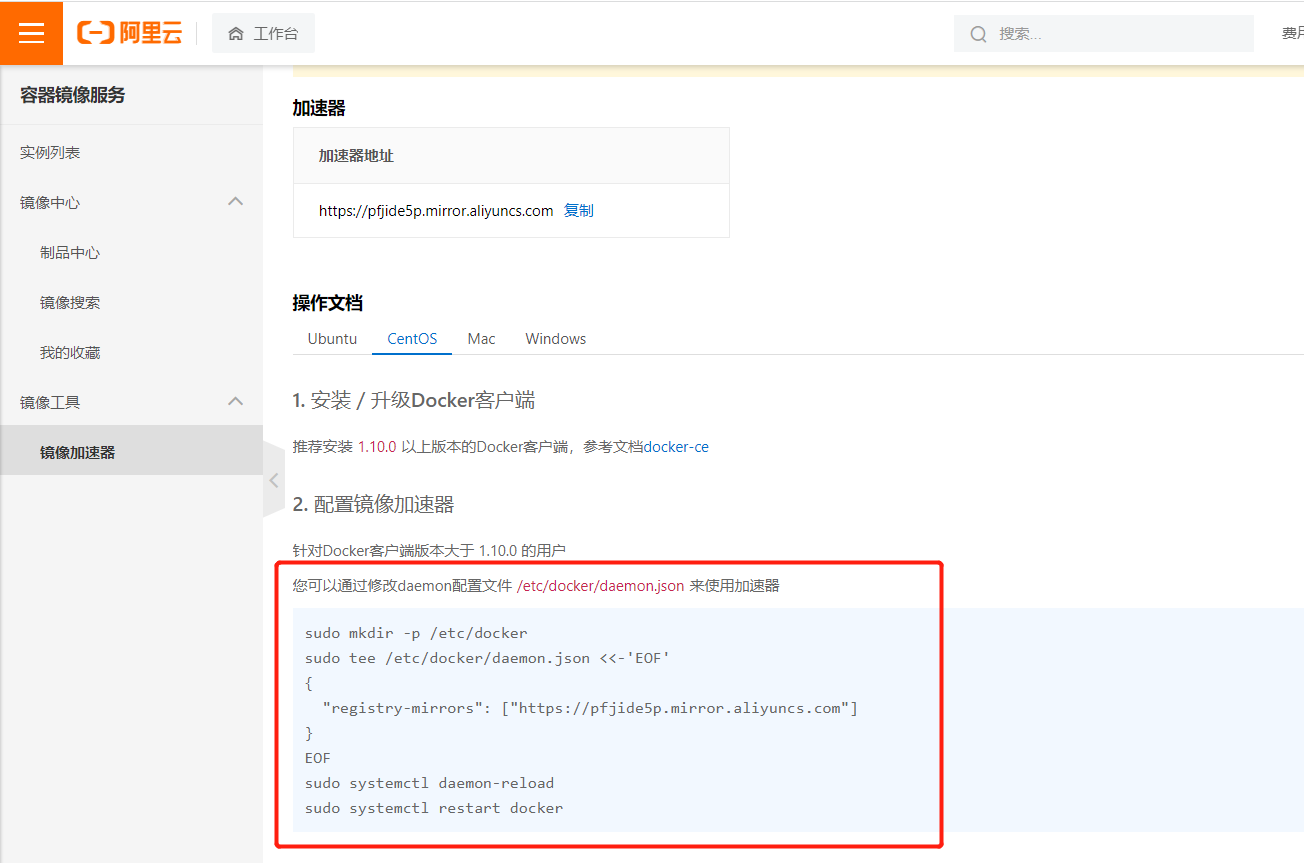Click the 'sudo systemctl daemon-reload' line
The height and width of the screenshot is (863, 1304).
point(429,783)
